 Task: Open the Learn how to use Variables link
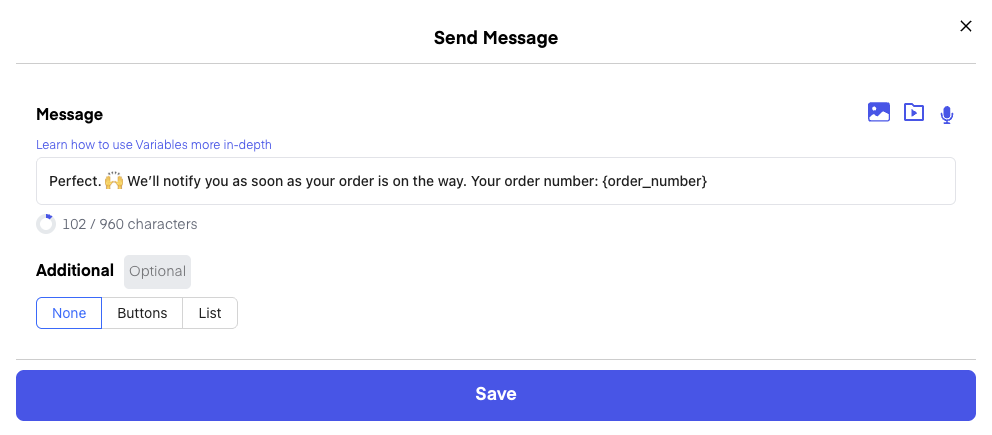click(x=154, y=145)
